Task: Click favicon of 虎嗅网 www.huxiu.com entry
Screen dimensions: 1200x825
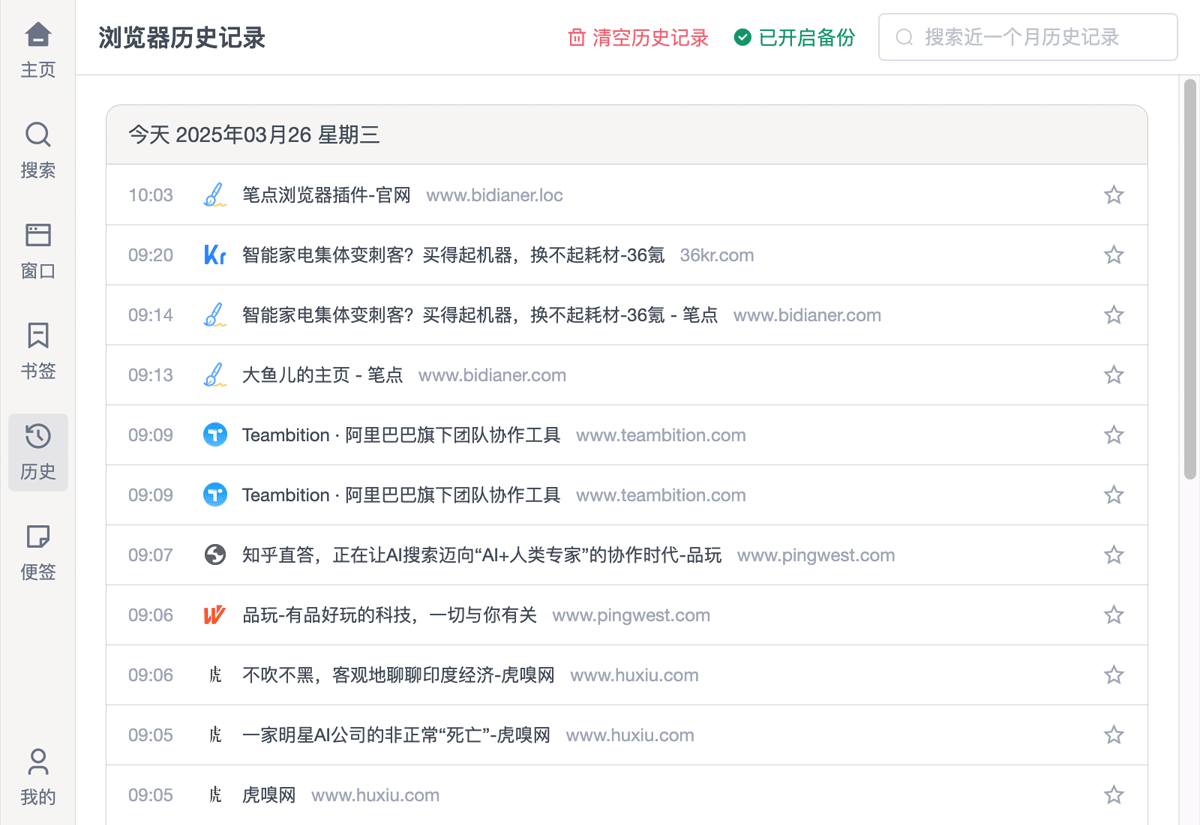Action: (215, 795)
